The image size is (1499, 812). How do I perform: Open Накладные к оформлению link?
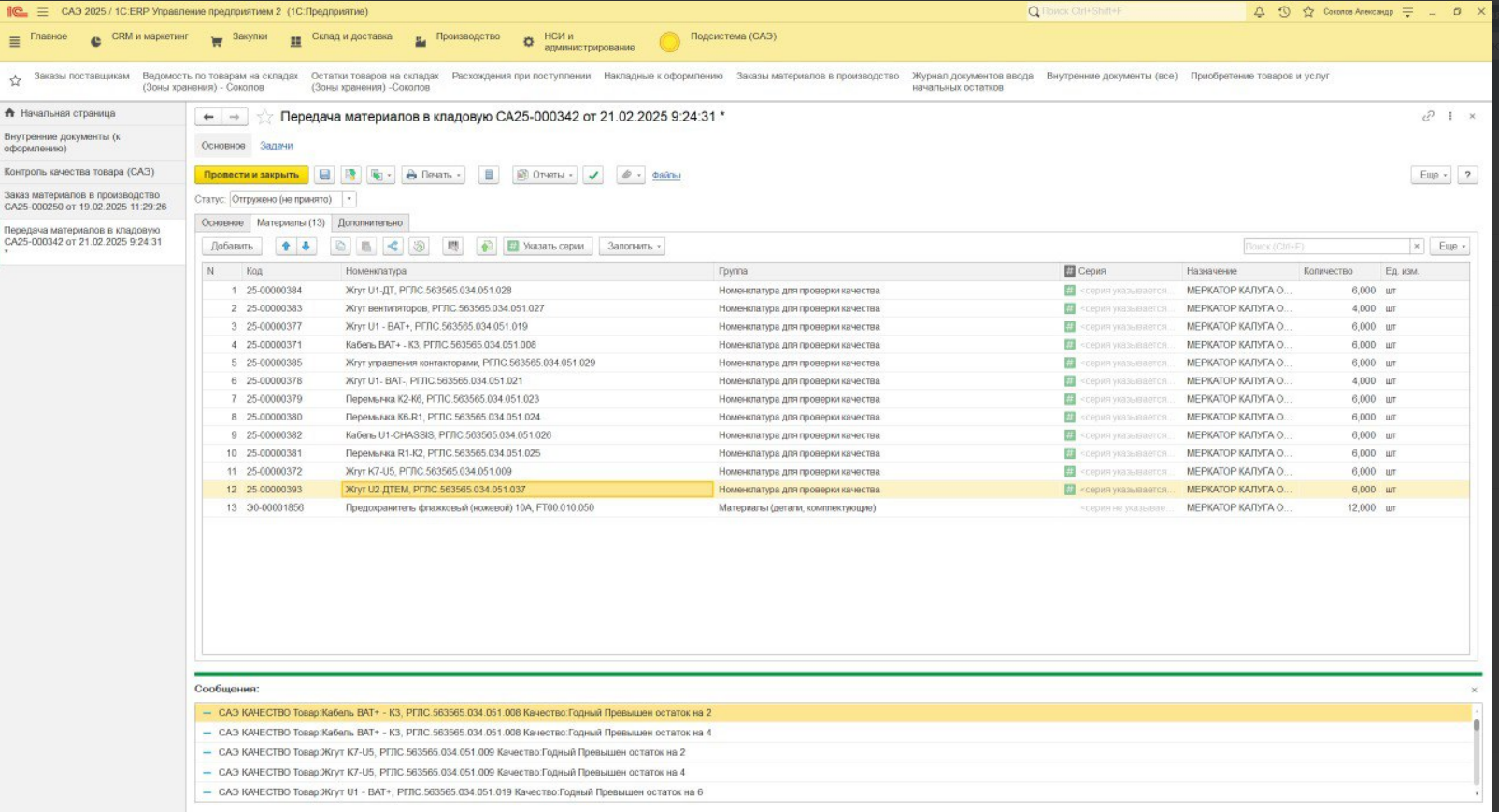(x=664, y=76)
